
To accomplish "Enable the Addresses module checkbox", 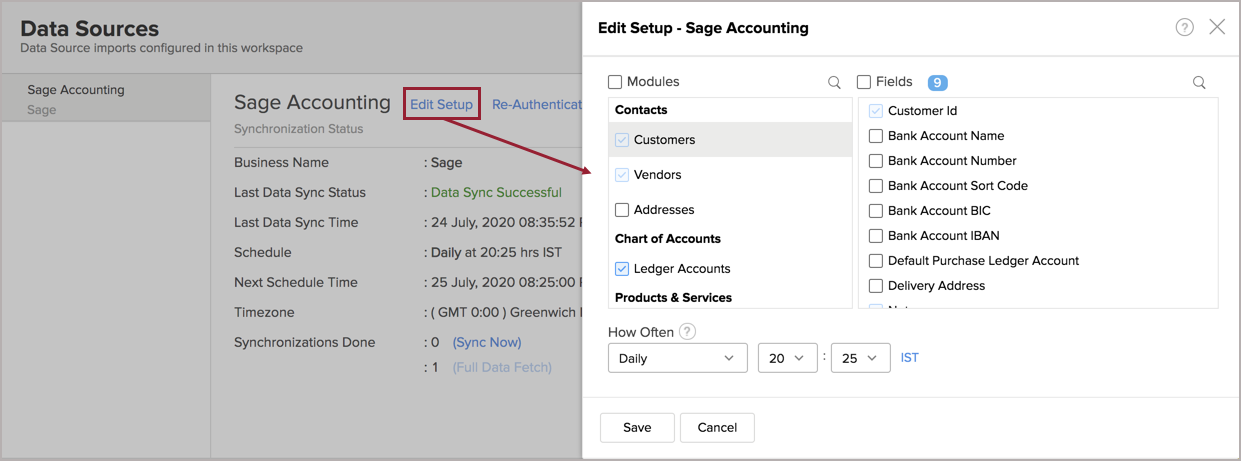I will (x=622, y=210).
